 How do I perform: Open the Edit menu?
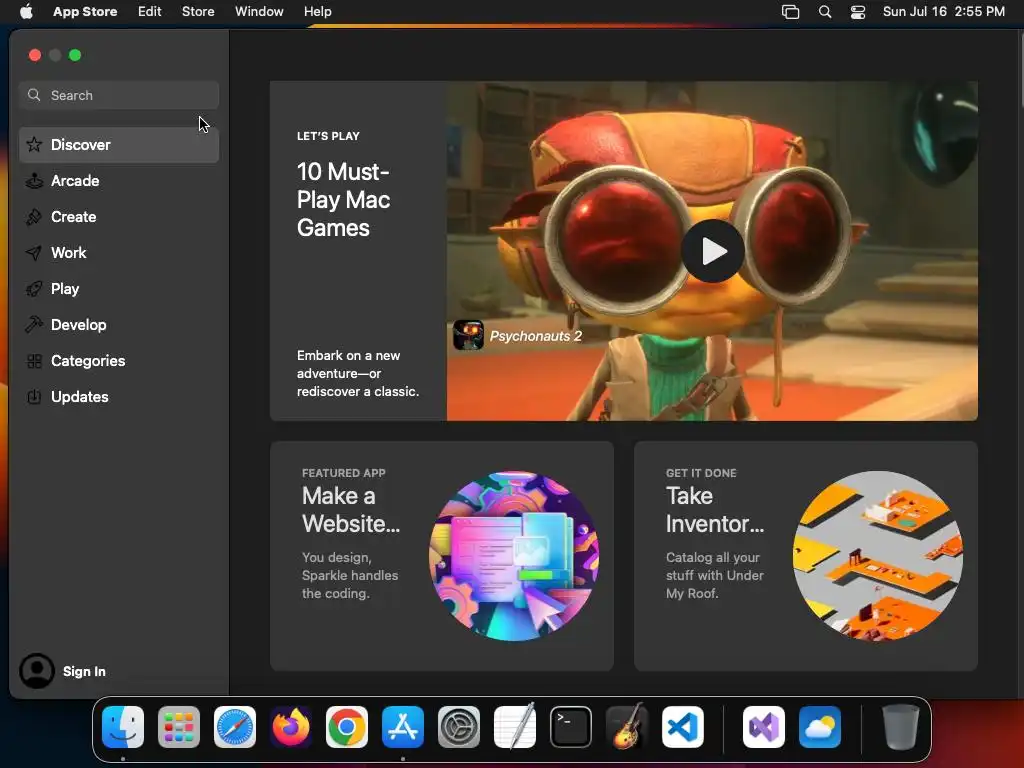click(x=149, y=11)
